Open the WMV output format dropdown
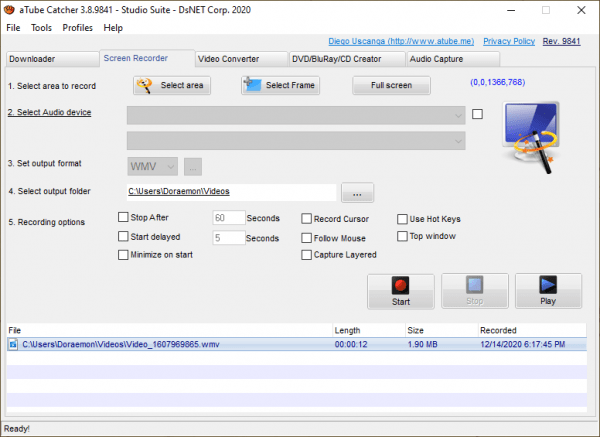The height and width of the screenshot is (437, 600). [153, 166]
